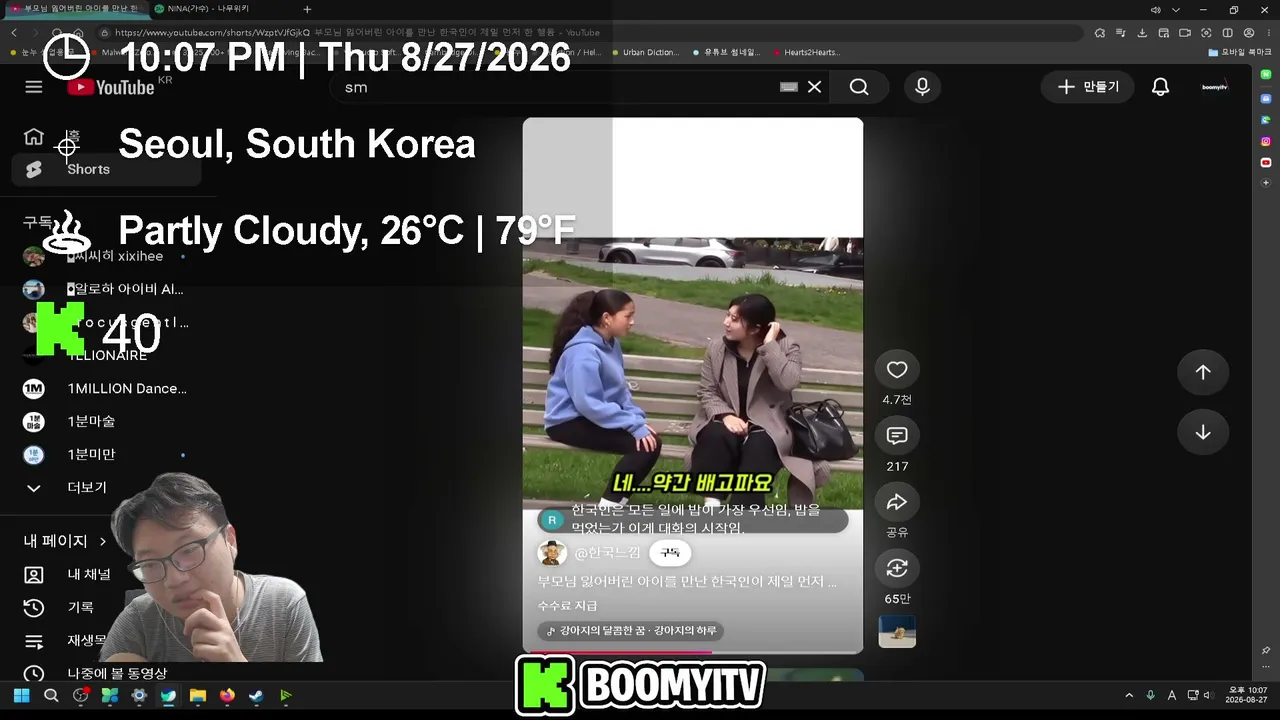
Task: Open the browser three-dot menu
Action: (x=1268, y=32)
